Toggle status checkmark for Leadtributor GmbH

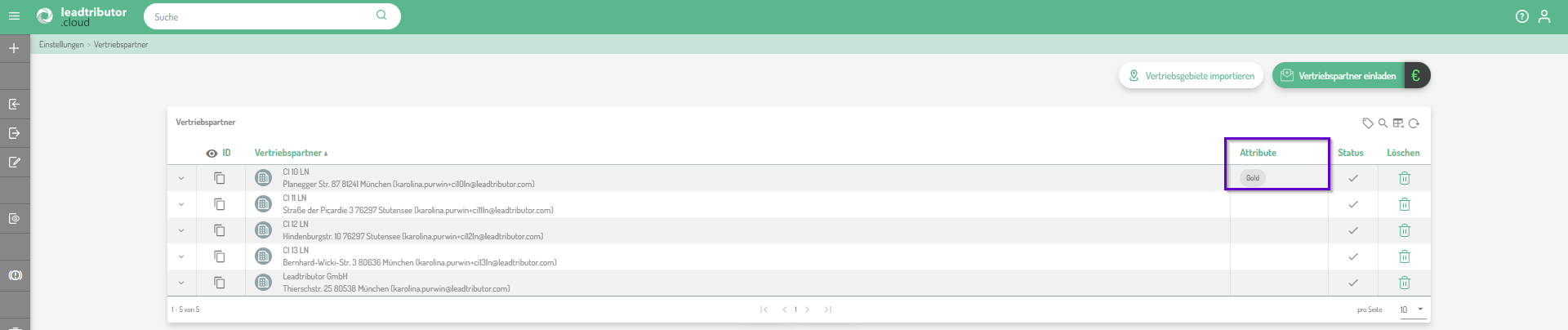1353,283
